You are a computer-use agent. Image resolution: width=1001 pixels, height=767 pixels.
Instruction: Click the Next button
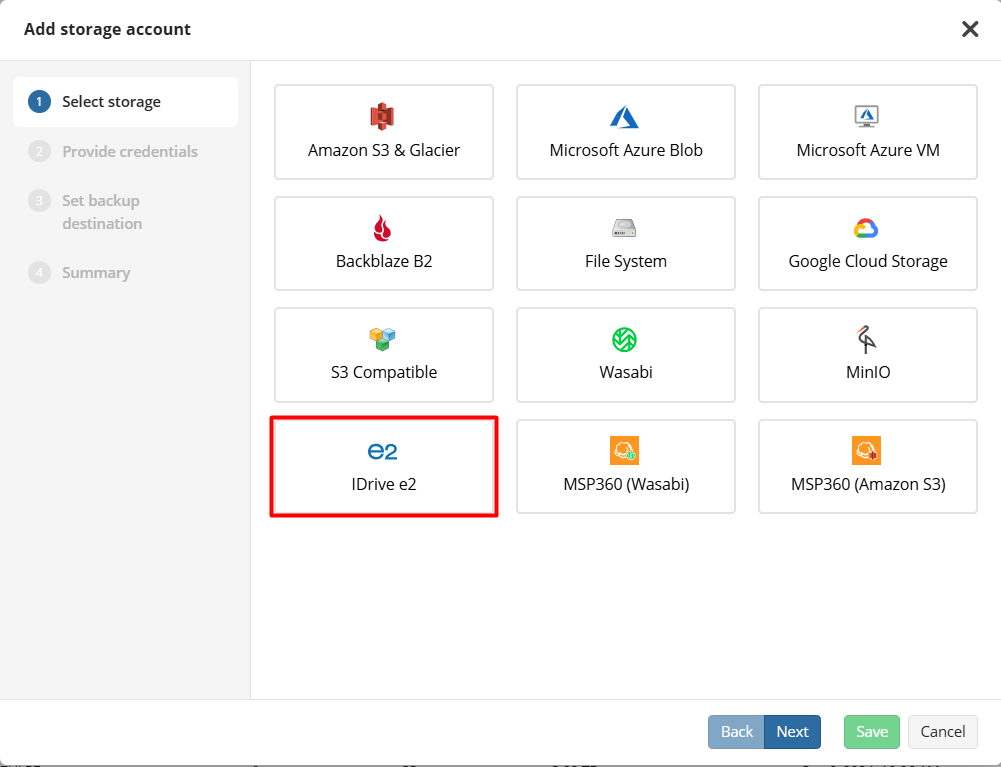[x=792, y=732]
